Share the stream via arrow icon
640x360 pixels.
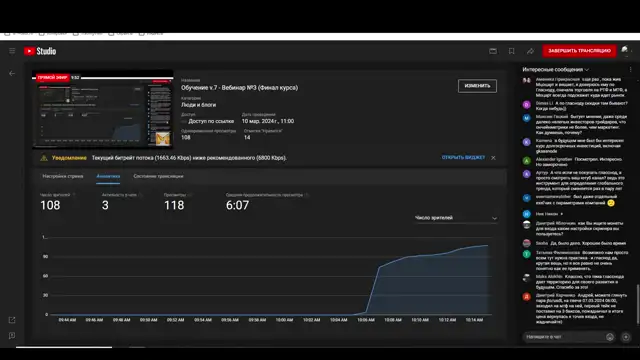[530, 51]
